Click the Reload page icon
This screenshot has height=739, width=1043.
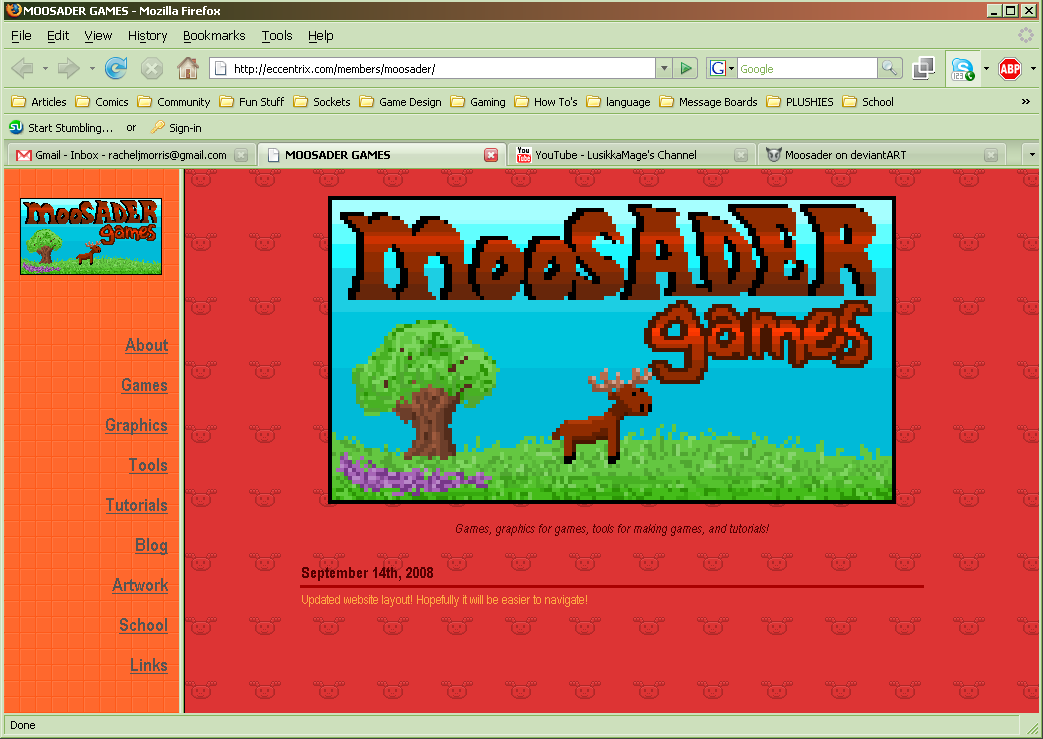116,68
